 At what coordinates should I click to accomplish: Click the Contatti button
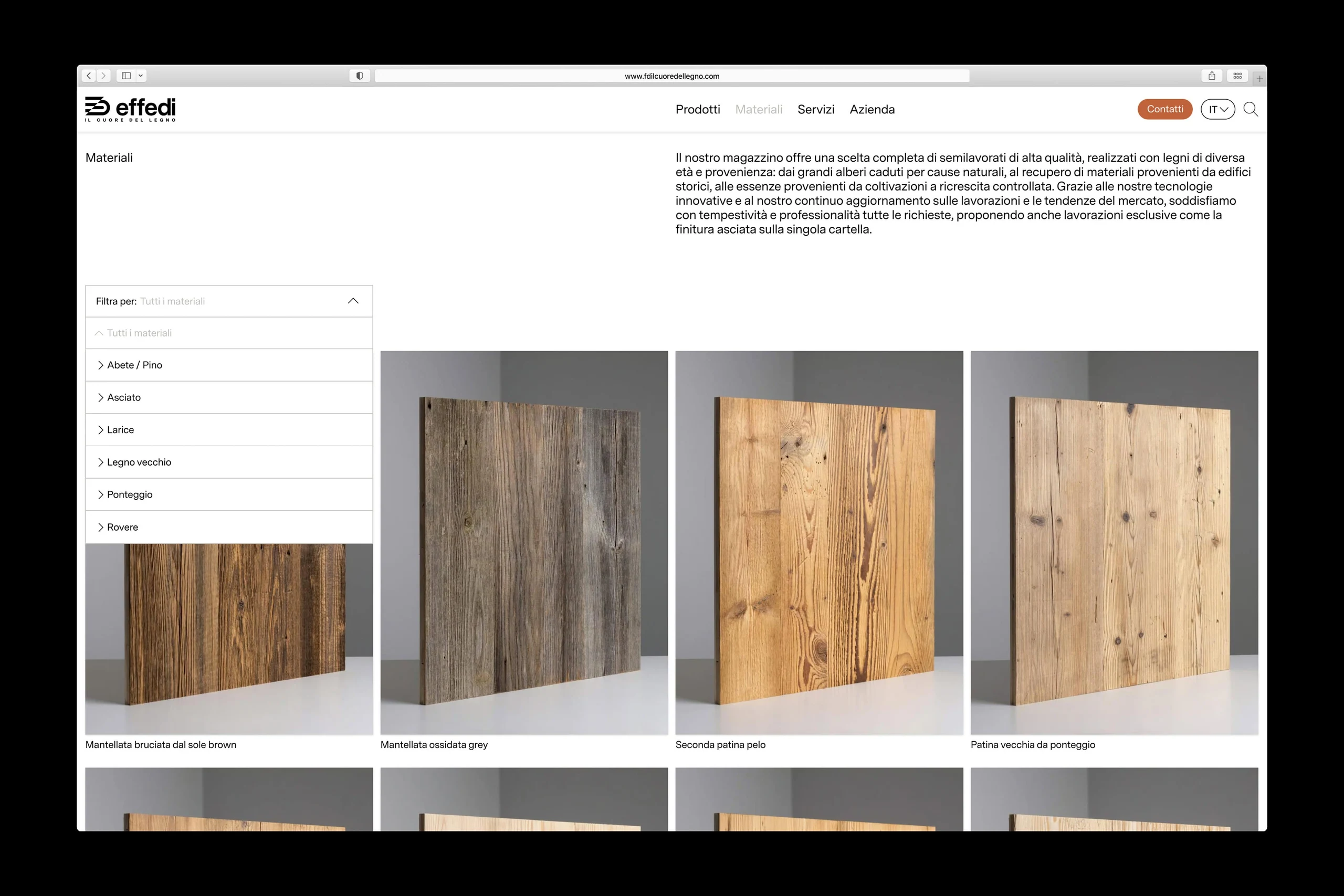pyautogui.click(x=1164, y=109)
